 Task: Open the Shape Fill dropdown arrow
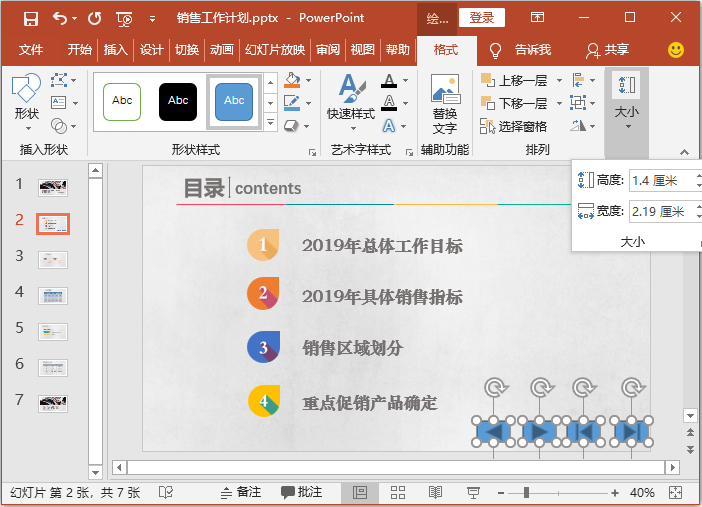click(x=308, y=81)
